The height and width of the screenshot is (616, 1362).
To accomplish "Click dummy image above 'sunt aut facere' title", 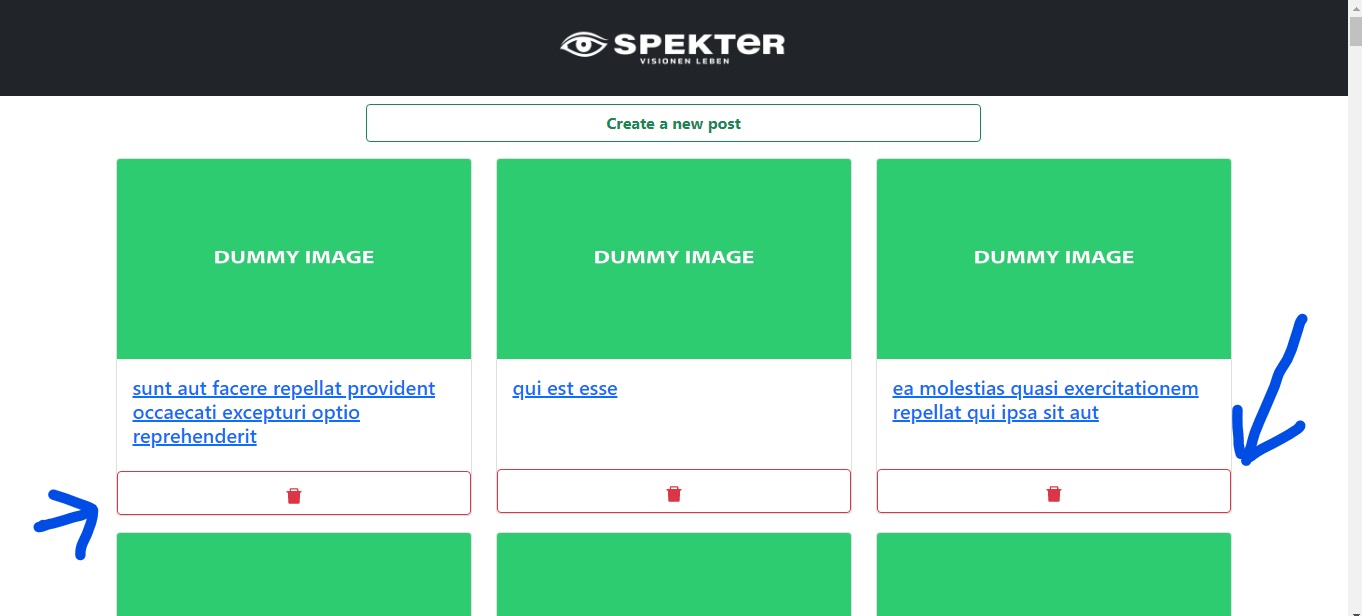I will point(294,259).
